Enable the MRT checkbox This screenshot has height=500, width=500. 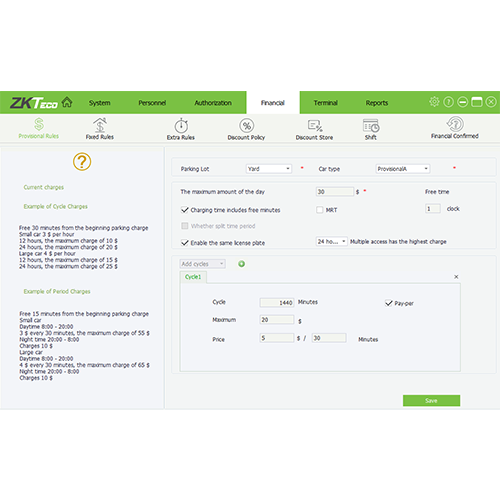coord(320,210)
